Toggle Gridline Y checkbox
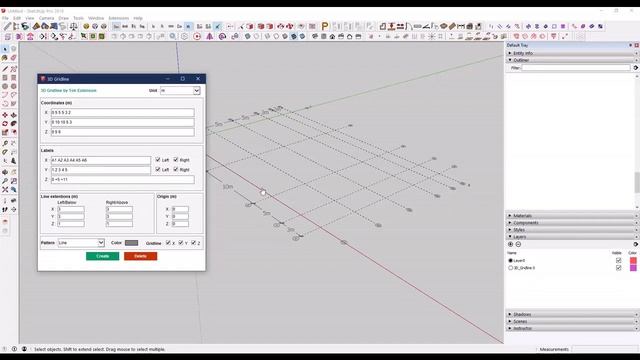This screenshot has height=360, width=640. 181,242
